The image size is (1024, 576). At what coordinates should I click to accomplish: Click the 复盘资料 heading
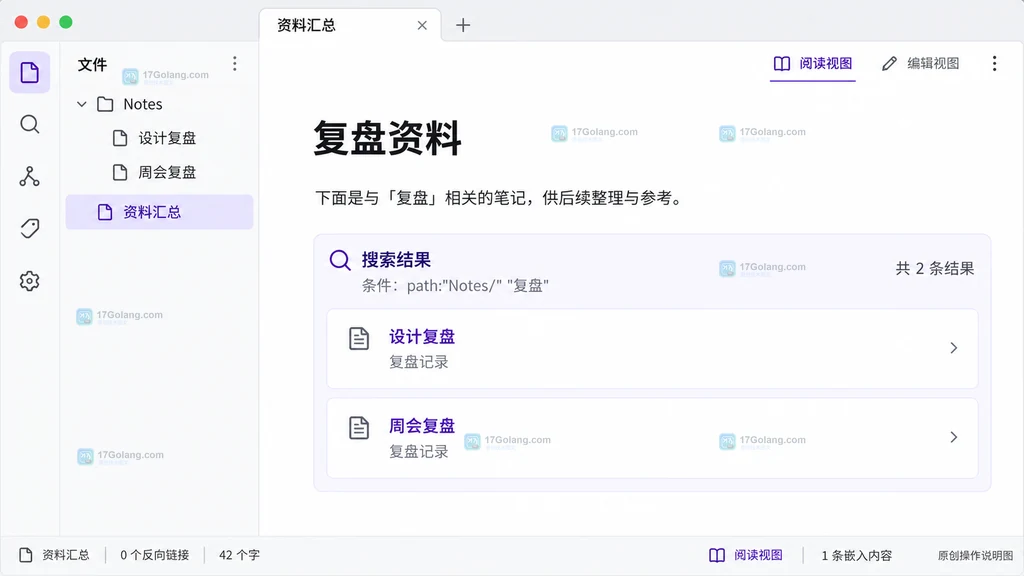pyautogui.click(x=387, y=138)
